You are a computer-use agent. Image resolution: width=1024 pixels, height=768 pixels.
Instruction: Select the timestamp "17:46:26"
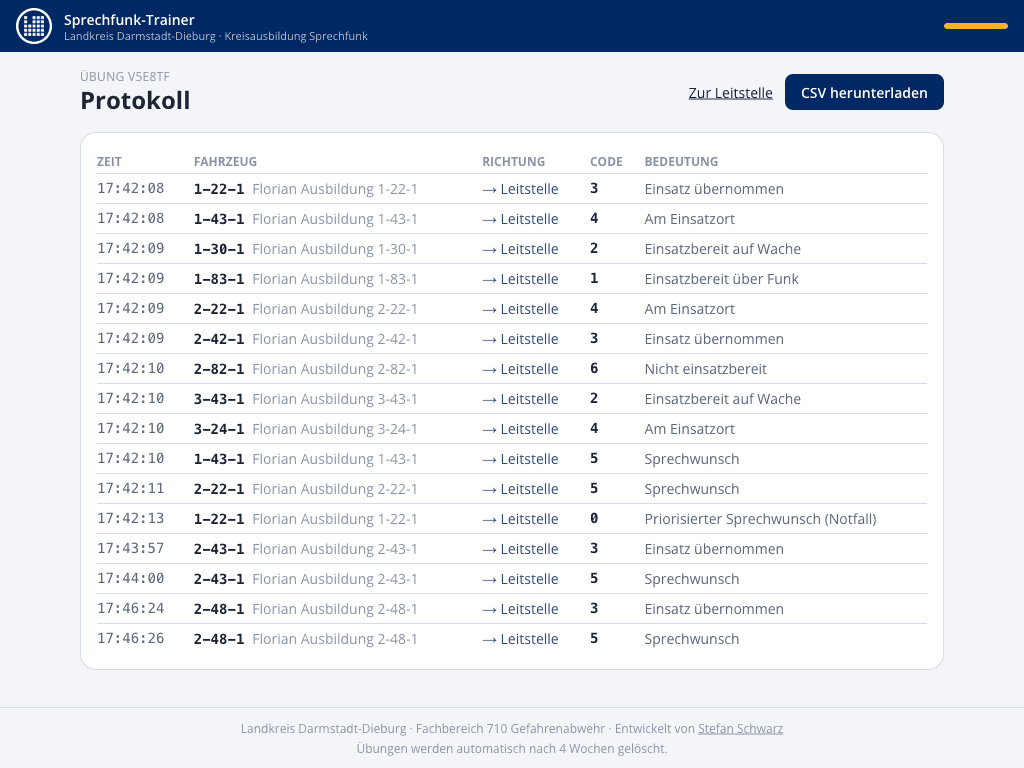click(131, 639)
